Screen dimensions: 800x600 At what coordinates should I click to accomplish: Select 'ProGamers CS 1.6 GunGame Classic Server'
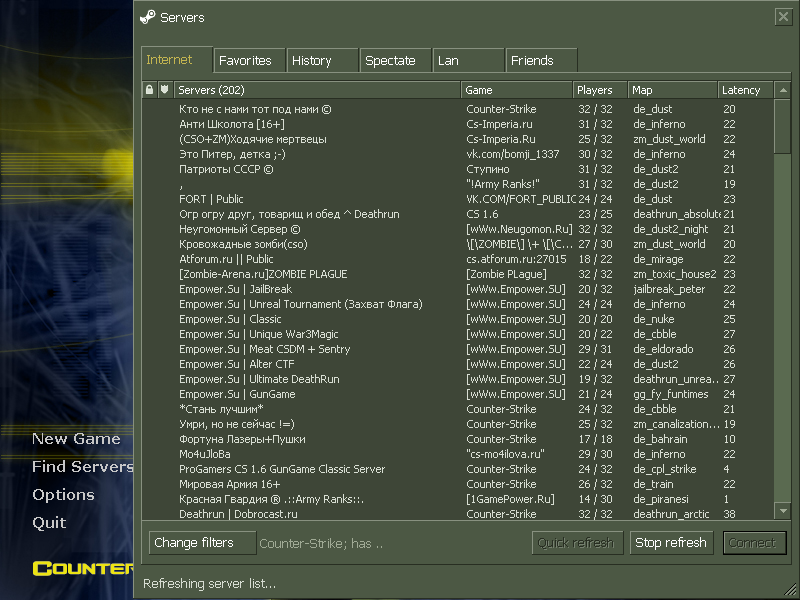coord(458,469)
